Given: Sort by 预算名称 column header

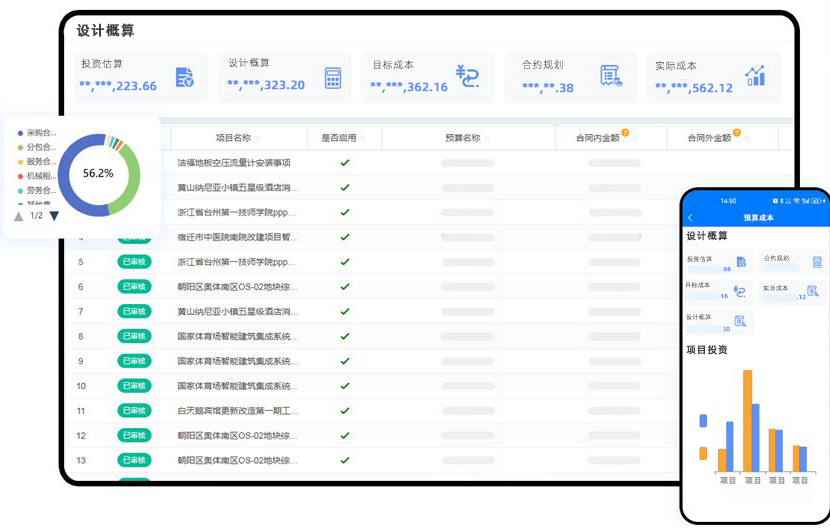Looking at the screenshot, I should coord(462,138).
